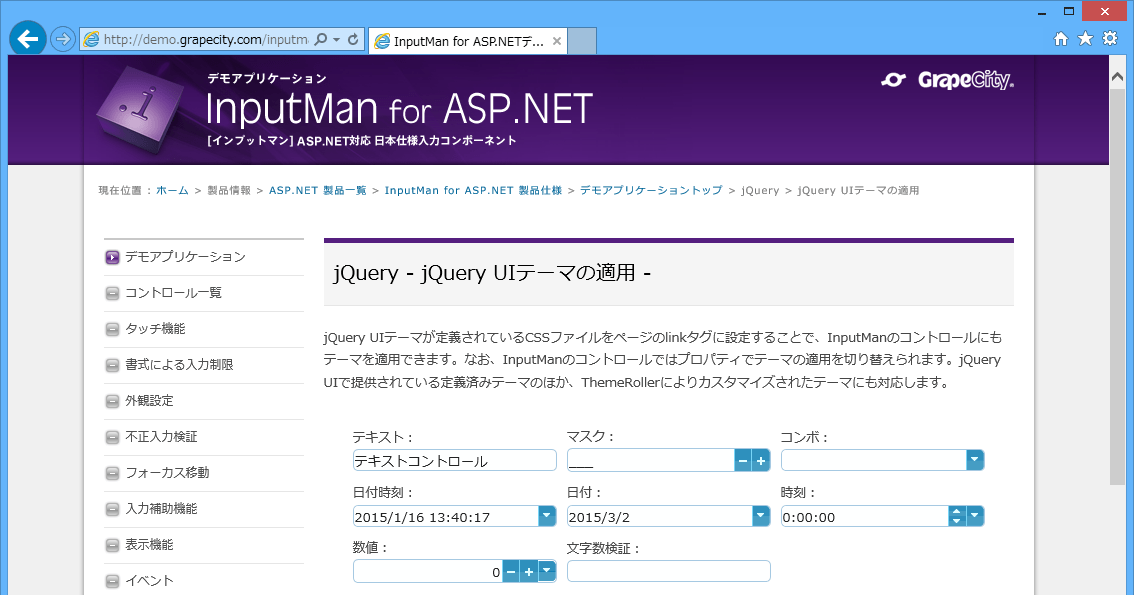Click the down stepper arrow on 時刻 field

point(957,522)
